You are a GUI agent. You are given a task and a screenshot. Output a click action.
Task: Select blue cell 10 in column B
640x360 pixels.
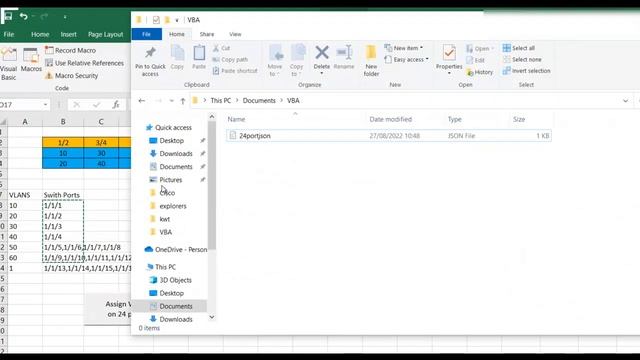coord(63,153)
